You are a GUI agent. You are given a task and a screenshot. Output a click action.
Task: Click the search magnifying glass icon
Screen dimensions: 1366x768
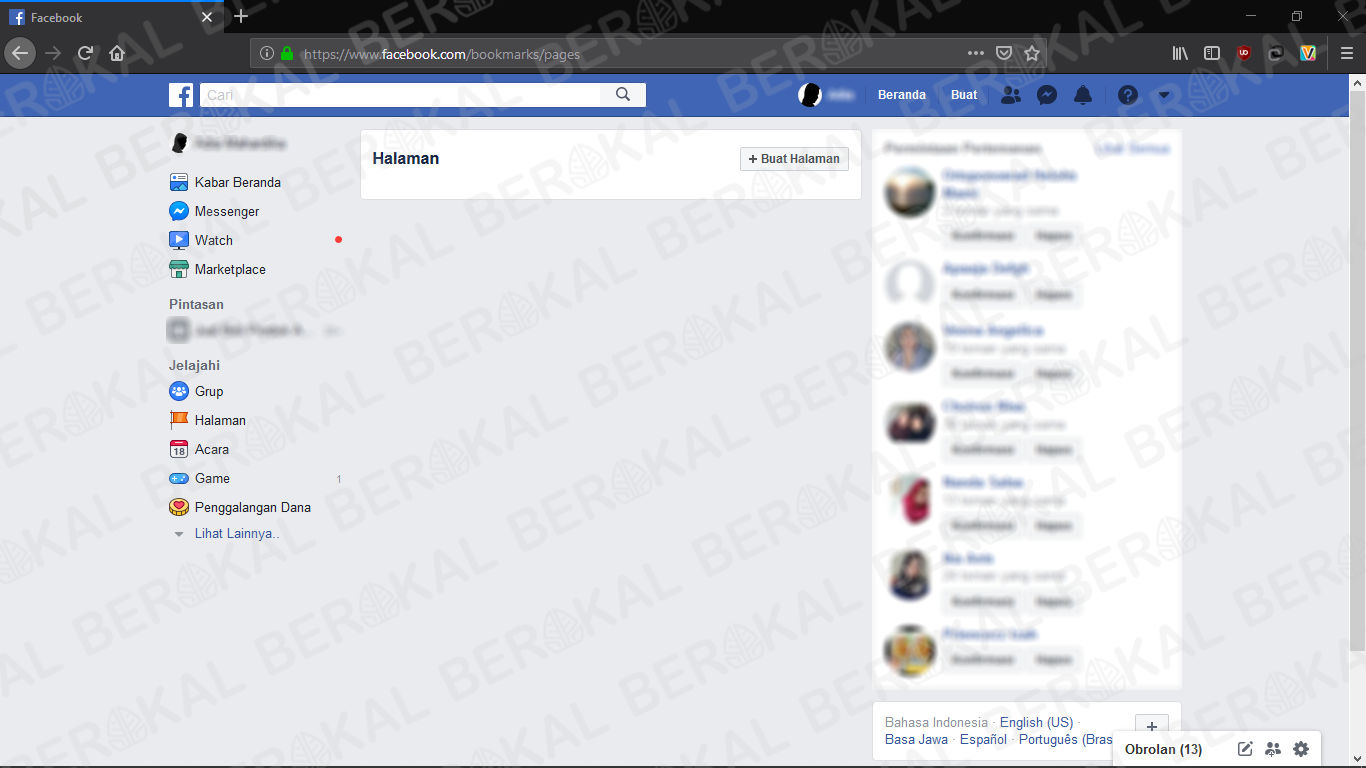tap(623, 93)
